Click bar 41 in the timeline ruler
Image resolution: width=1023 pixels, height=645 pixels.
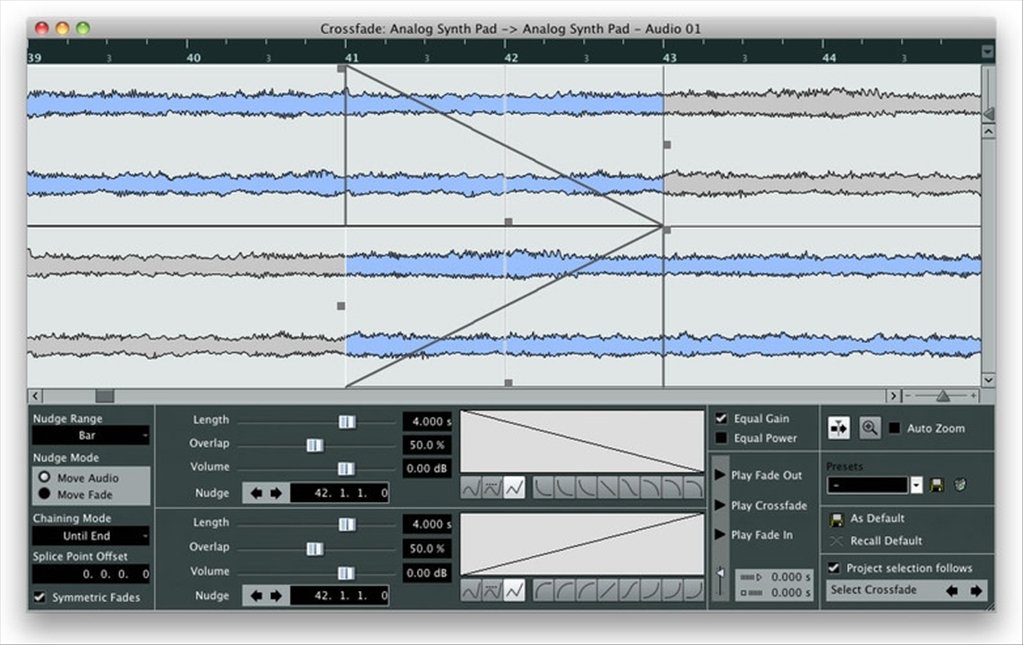tap(352, 57)
